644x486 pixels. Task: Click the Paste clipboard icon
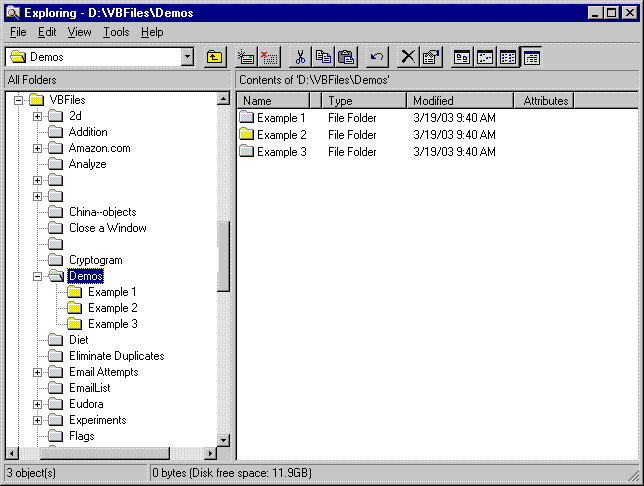tap(347, 57)
